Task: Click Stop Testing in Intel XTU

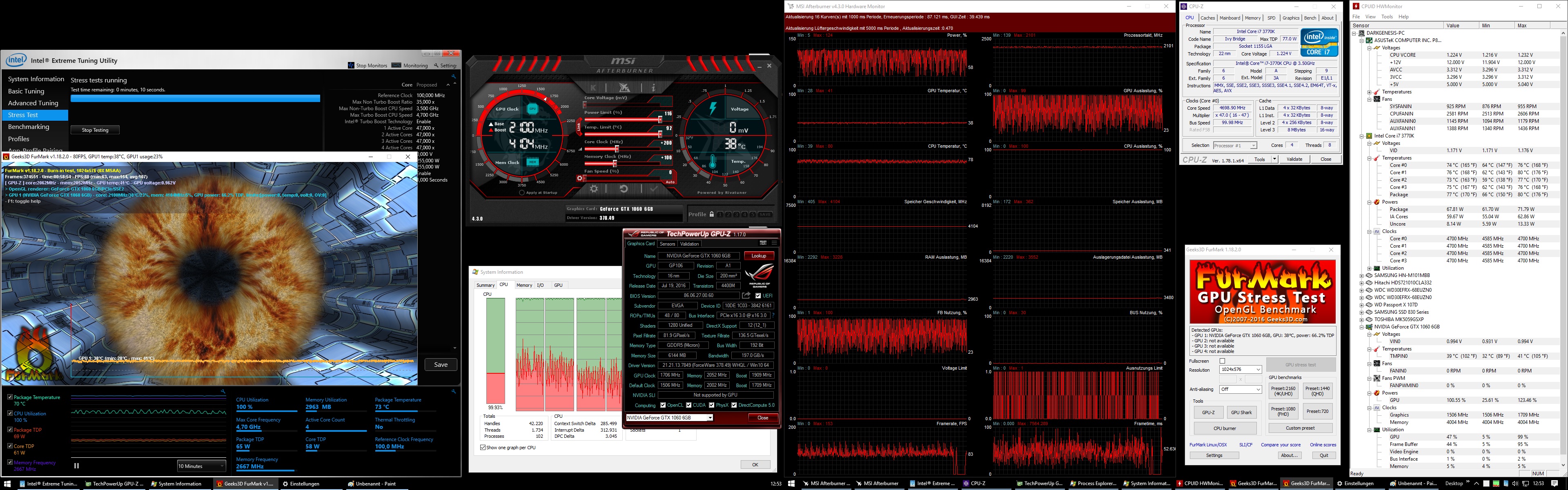Action: [95, 130]
